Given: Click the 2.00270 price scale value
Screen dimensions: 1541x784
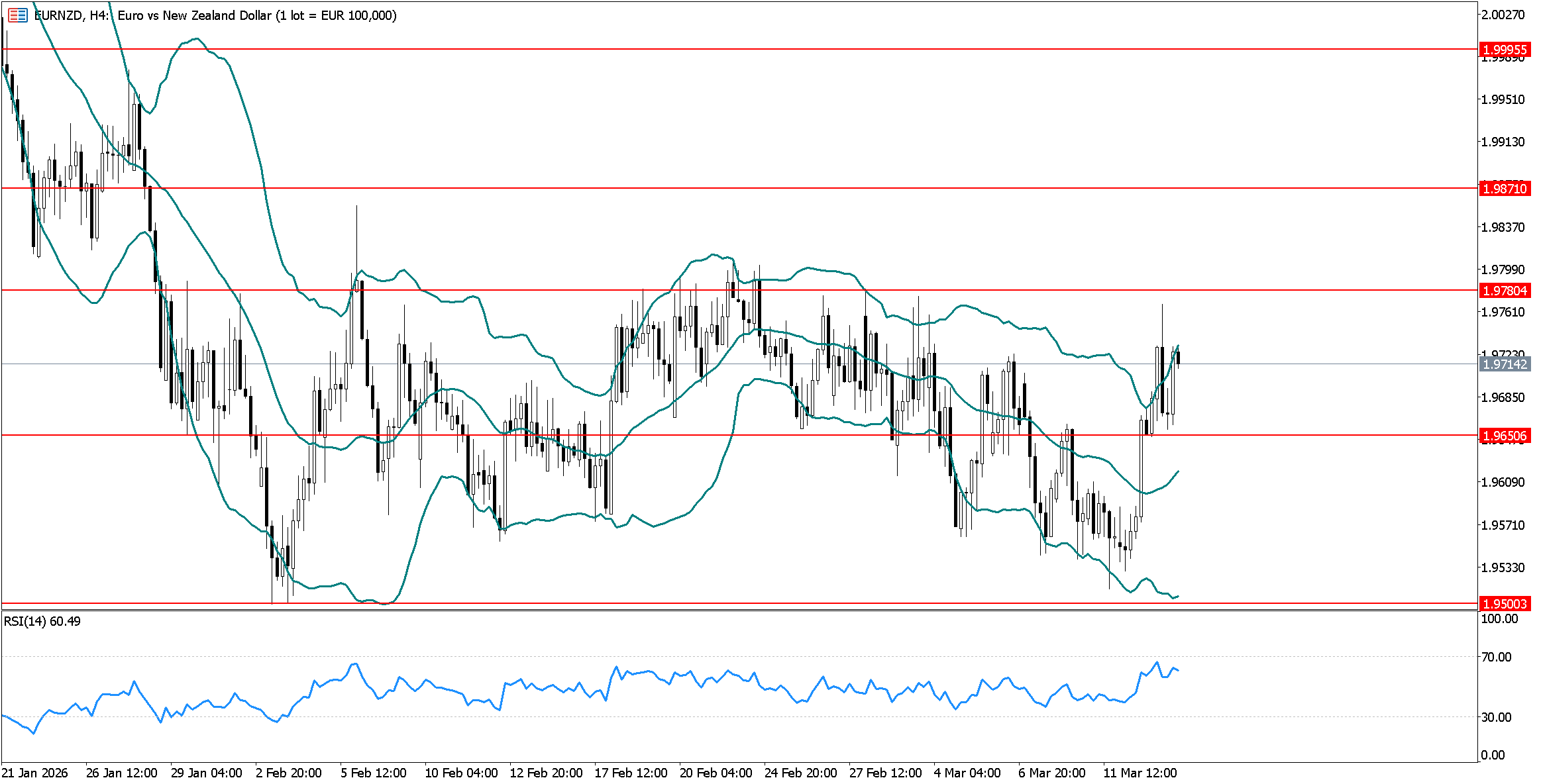Looking at the screenshot, I should click(1503, 15).
